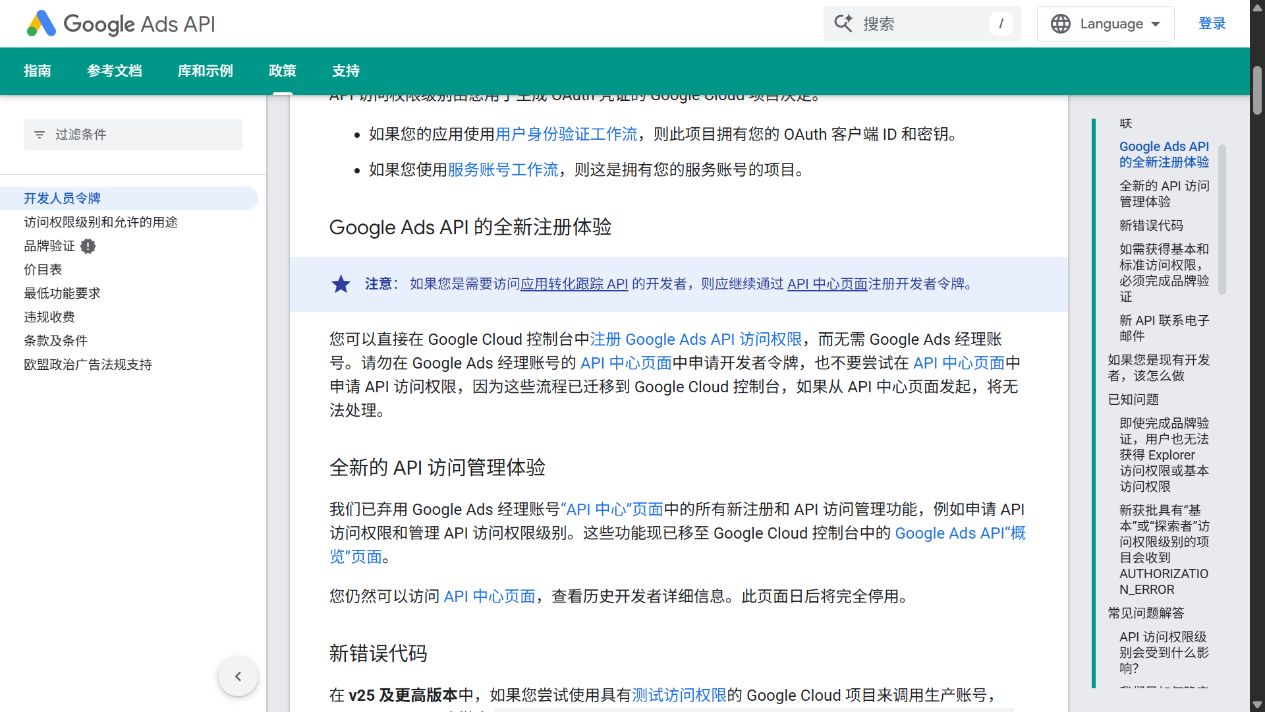Click the Google Ads API 的全新注册体验 heading
The width and height of the screenshot is (1265, 712).
click(x=471, y=227)
